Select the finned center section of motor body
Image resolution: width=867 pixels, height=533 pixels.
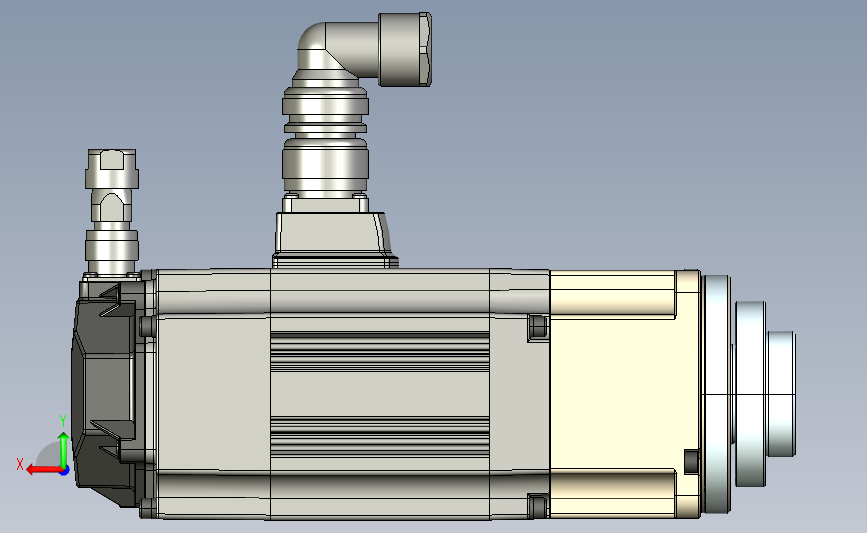(380, 394)
